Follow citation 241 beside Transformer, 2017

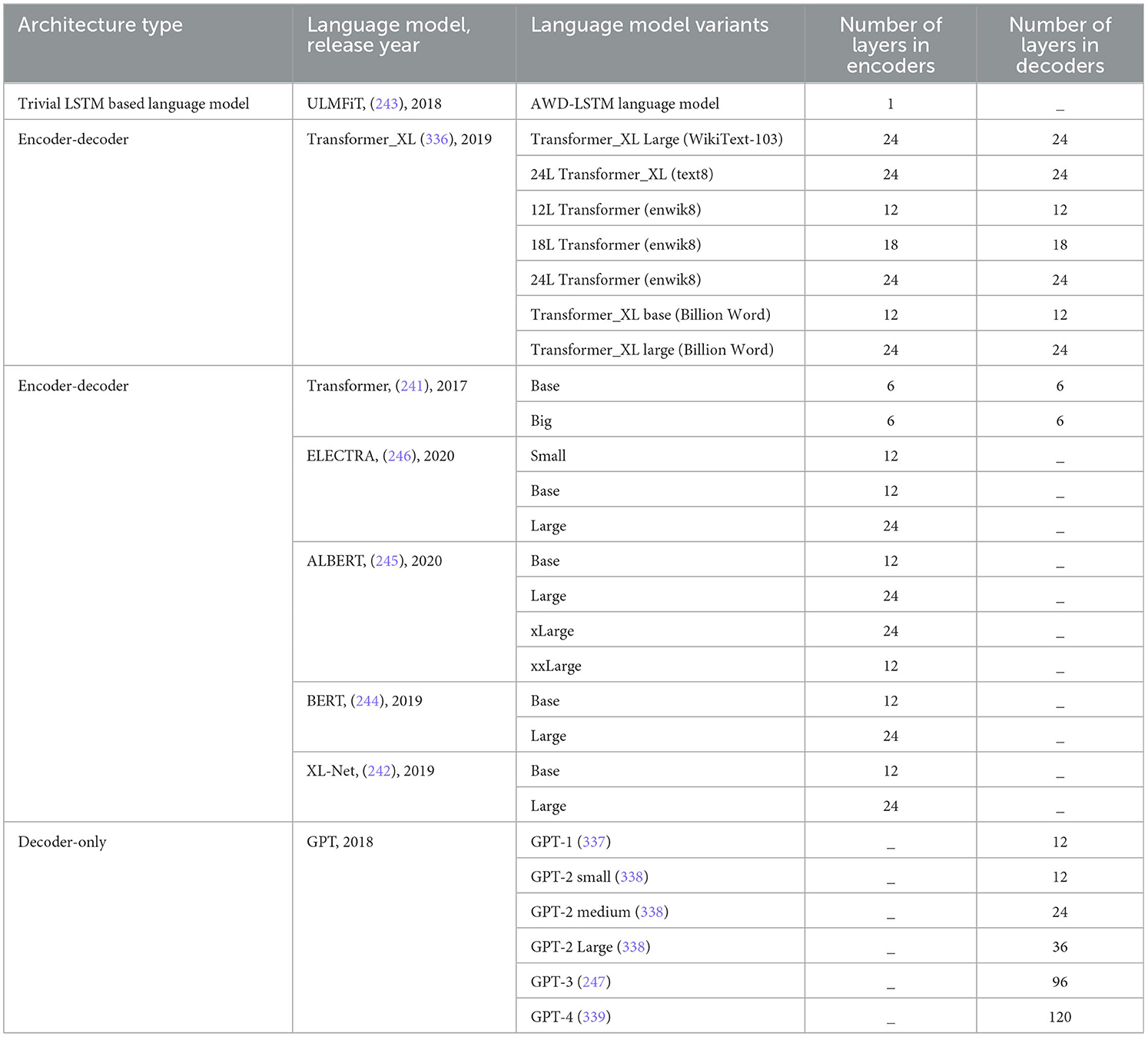412,386
